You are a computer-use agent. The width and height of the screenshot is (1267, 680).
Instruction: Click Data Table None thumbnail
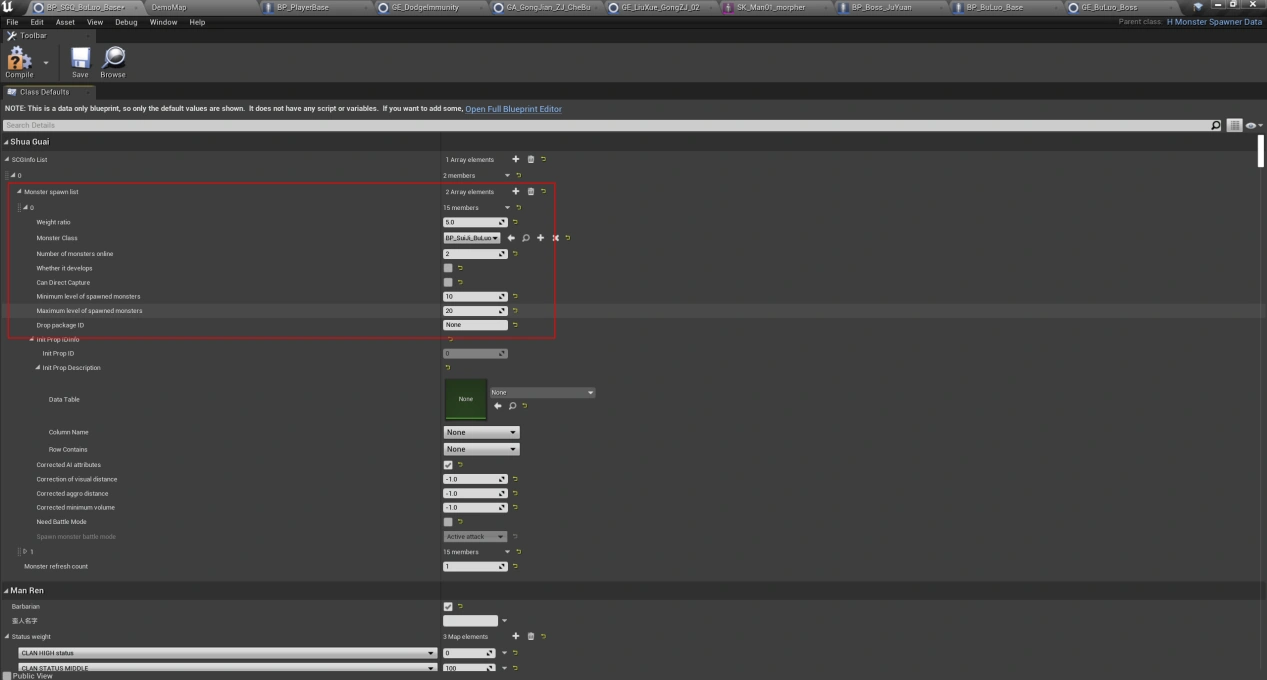pyautogui.click(x=465, y=399)
